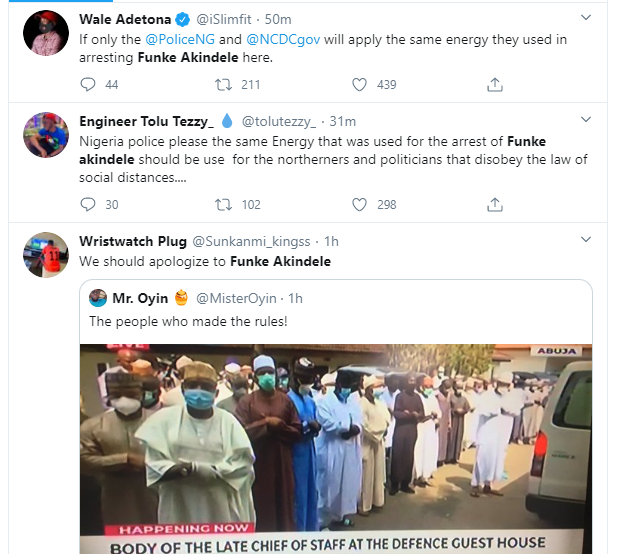Share Wale Adetona's tweet
Viewport: 621px width, 554px height.
[x=495, y=85]
